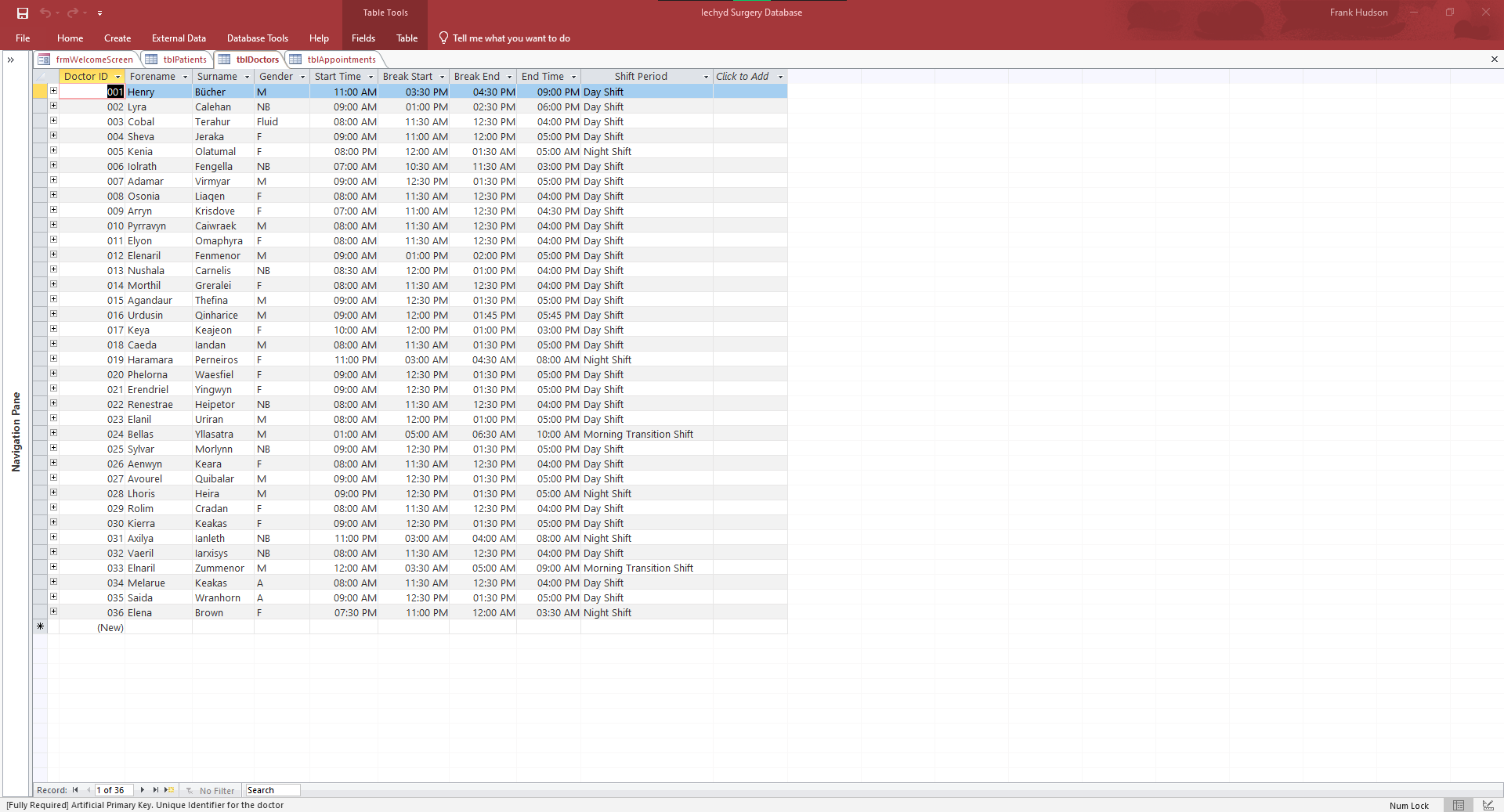
Task: Create a new blank record from record navigator
Action: (x=169, y=790)
